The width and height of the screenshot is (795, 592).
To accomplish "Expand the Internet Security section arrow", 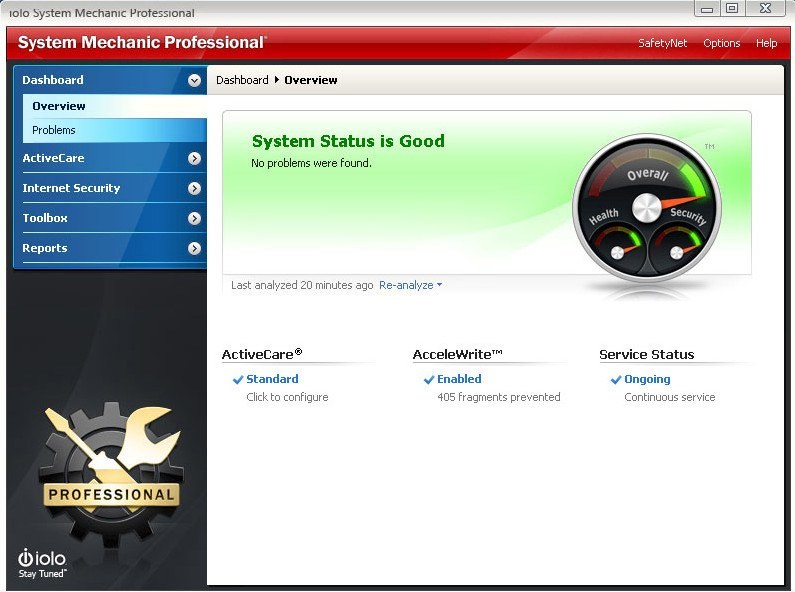I will 194,188.
